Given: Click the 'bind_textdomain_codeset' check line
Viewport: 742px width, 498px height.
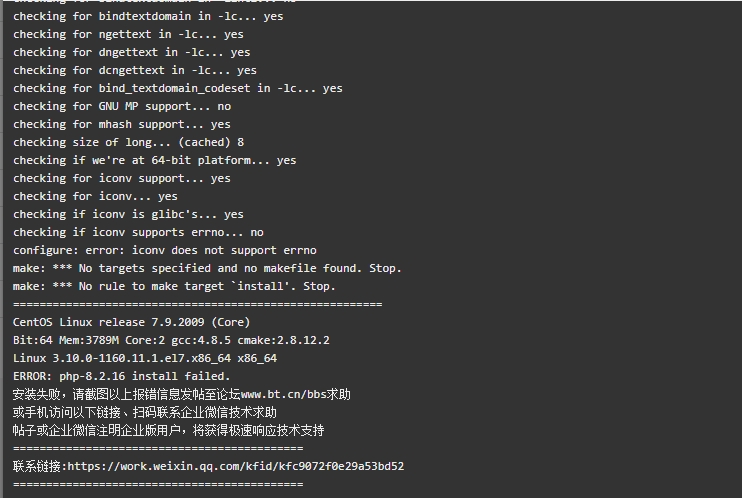Looking at the screenshot, I should 178,89.
